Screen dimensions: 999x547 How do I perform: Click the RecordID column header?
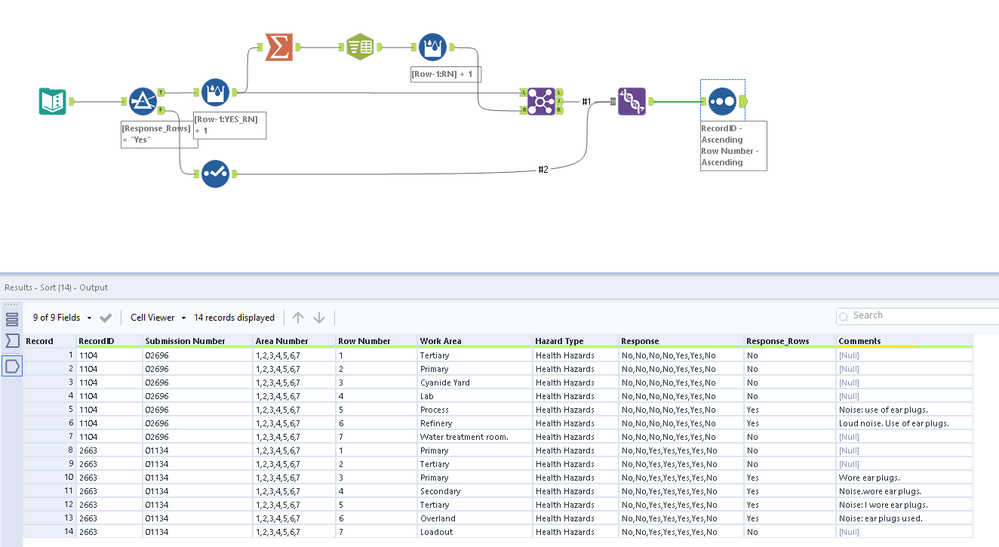pyautogui.click(x=109, y=341)
